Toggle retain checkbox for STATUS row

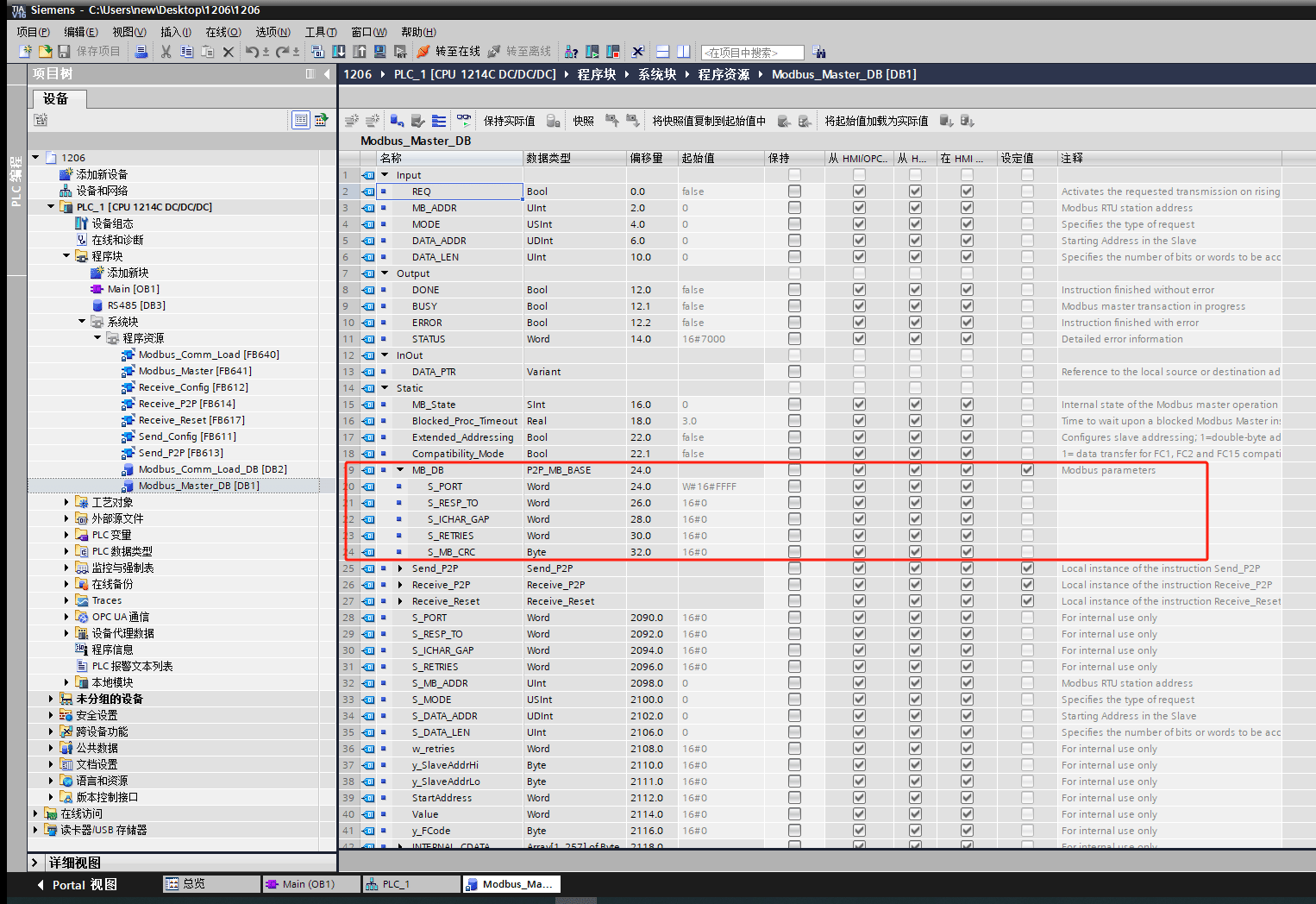(794, 339)
